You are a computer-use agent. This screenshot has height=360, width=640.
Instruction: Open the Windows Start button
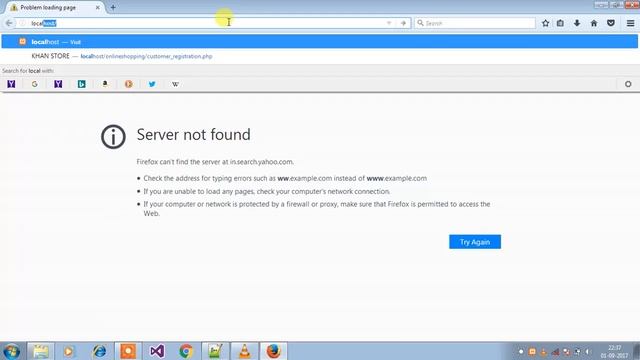11,351
